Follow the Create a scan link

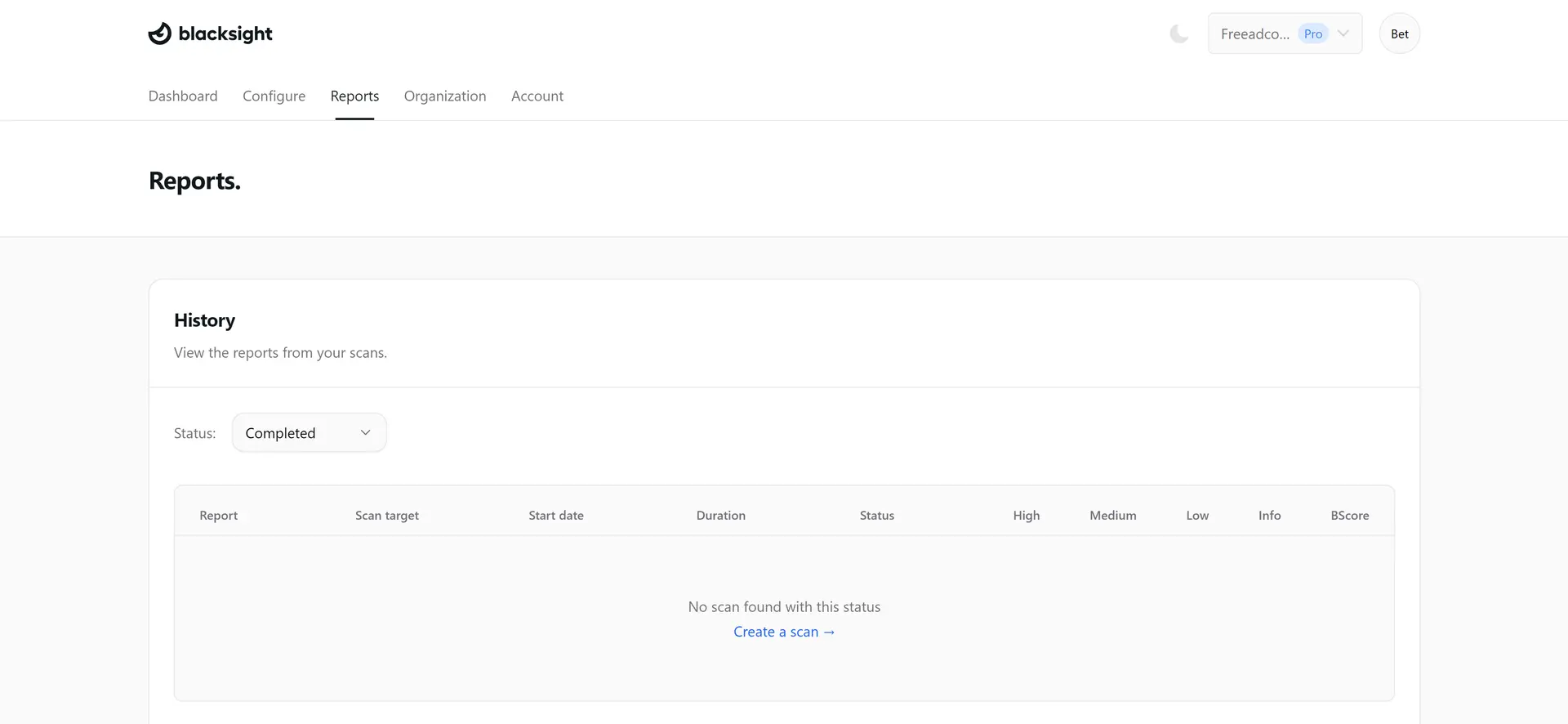point(783,632)
